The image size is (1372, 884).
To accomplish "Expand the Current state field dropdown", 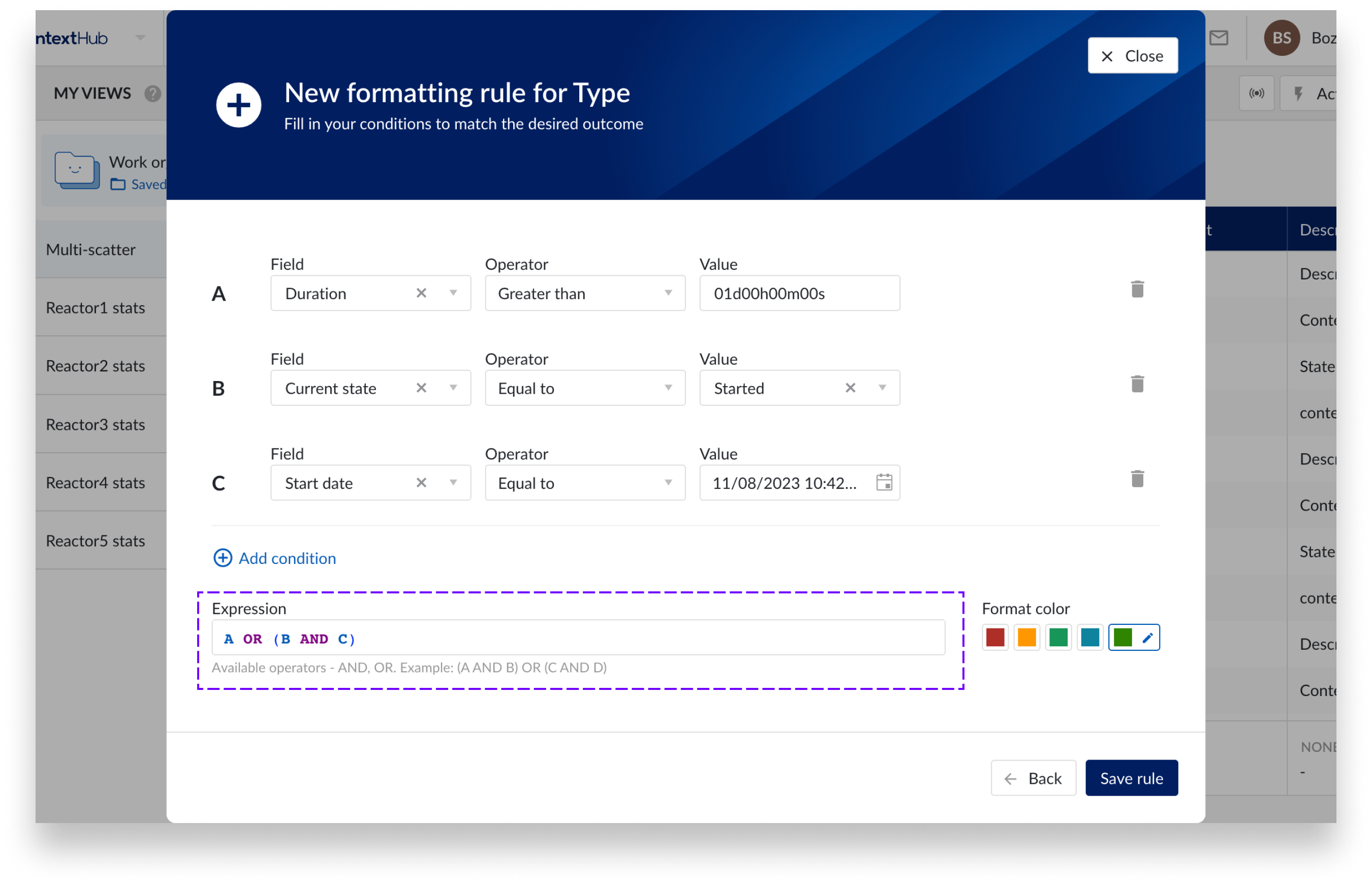I will click(453, 388).
